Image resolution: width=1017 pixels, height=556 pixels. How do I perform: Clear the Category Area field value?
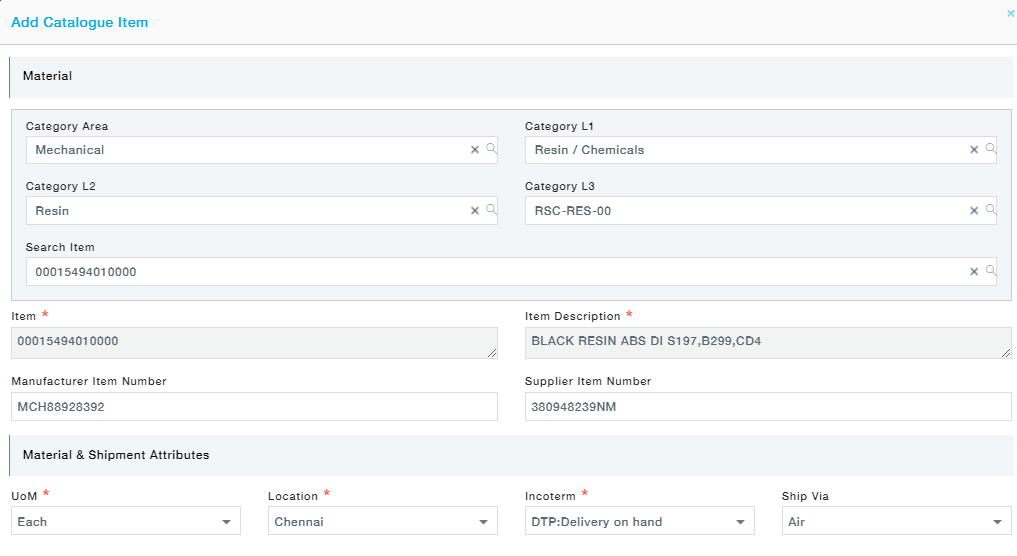click(x=475, y=150)
